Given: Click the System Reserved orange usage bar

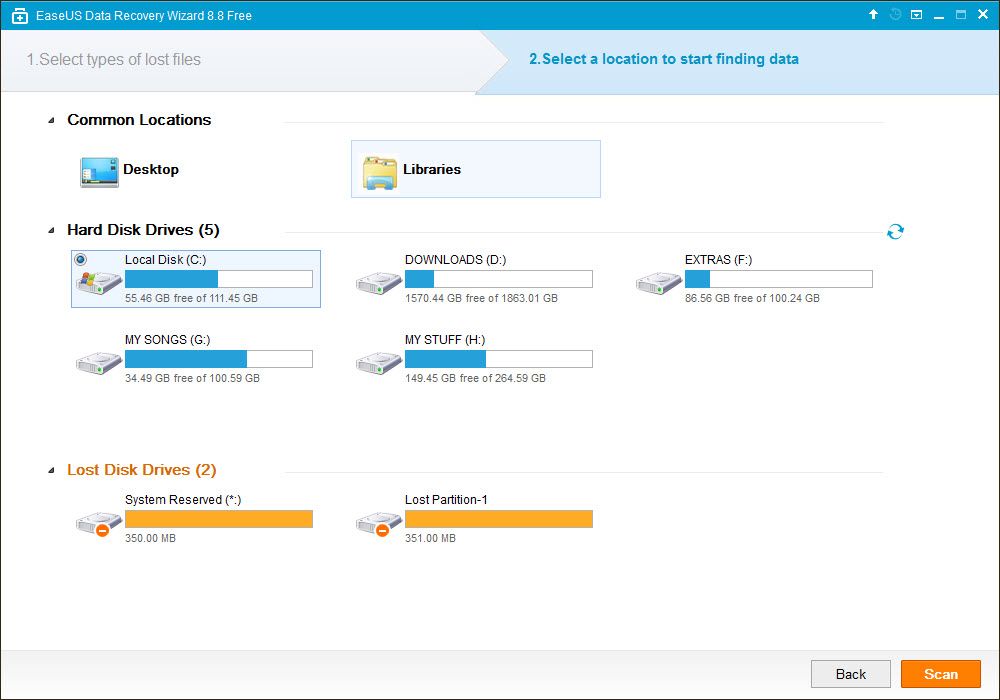Looking at the screenshot, I should click(x=219, y=519).
